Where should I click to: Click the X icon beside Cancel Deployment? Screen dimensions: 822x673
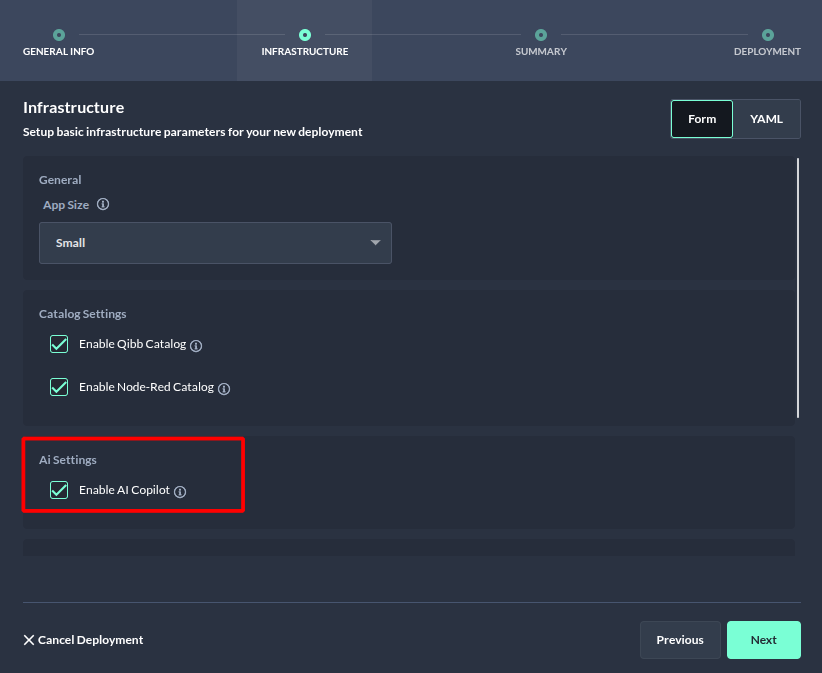(x=30, y=640)
